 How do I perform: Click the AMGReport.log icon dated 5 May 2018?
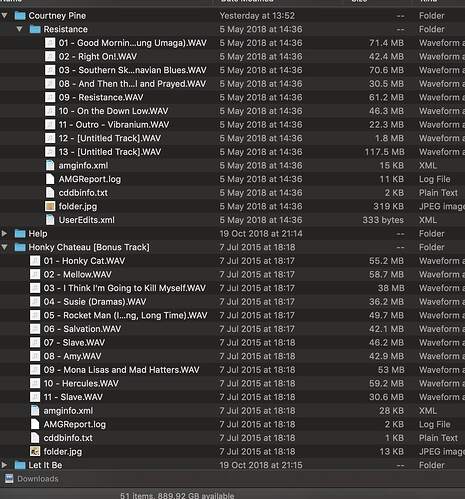(50, 179)
